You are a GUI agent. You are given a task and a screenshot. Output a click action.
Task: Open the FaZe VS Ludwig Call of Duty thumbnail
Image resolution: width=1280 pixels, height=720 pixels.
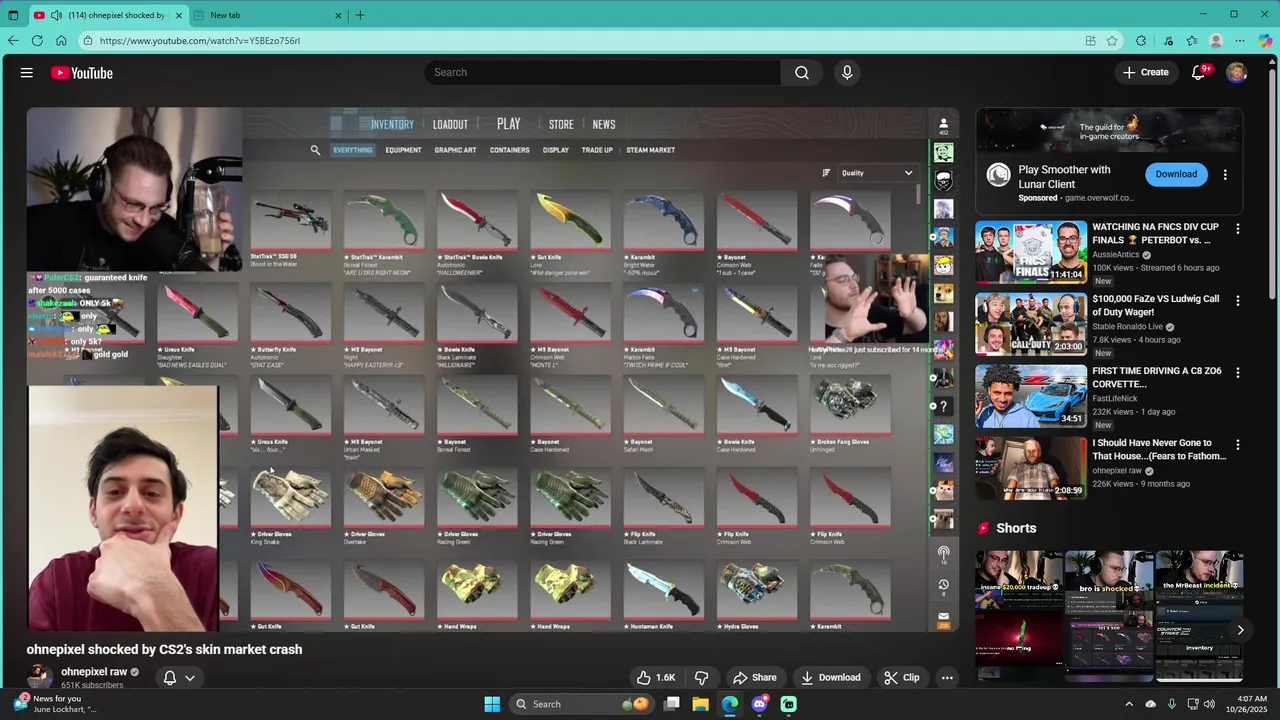tap(1031, 324)
